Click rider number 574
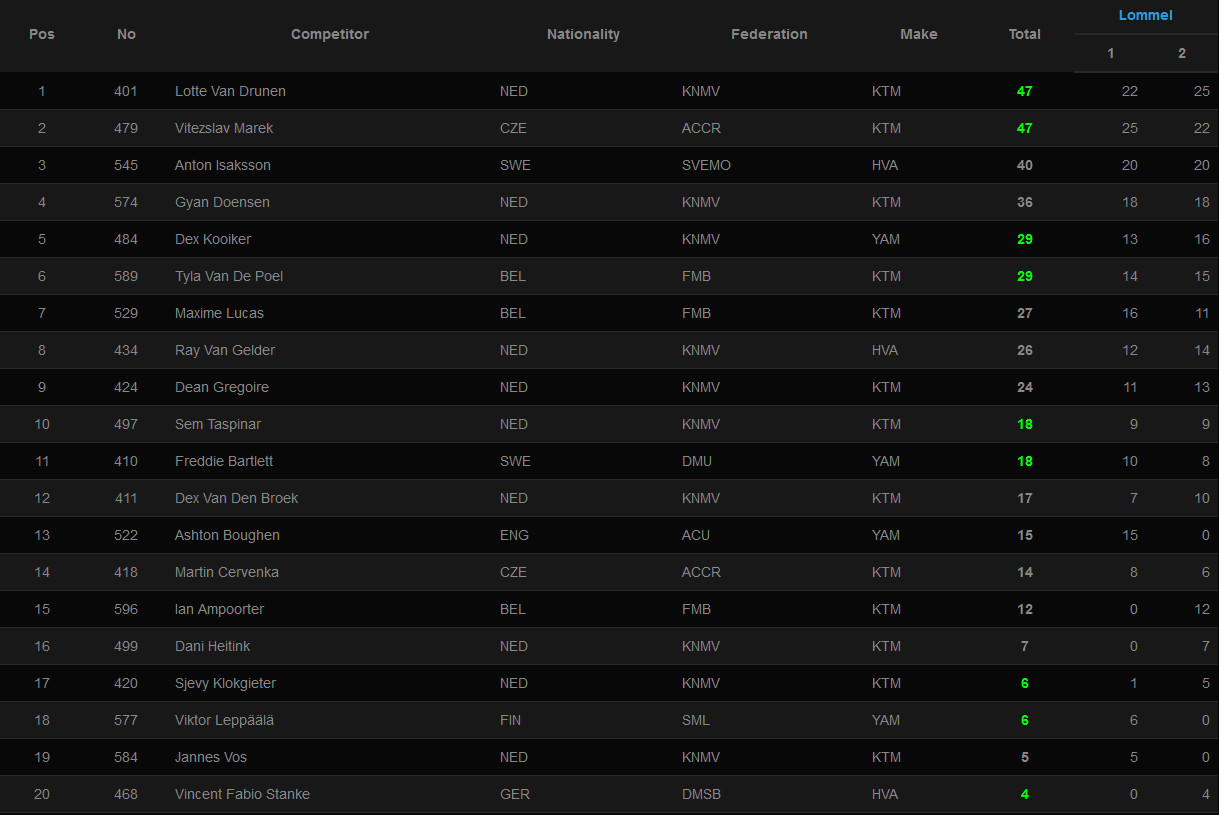 click(126, 202)
